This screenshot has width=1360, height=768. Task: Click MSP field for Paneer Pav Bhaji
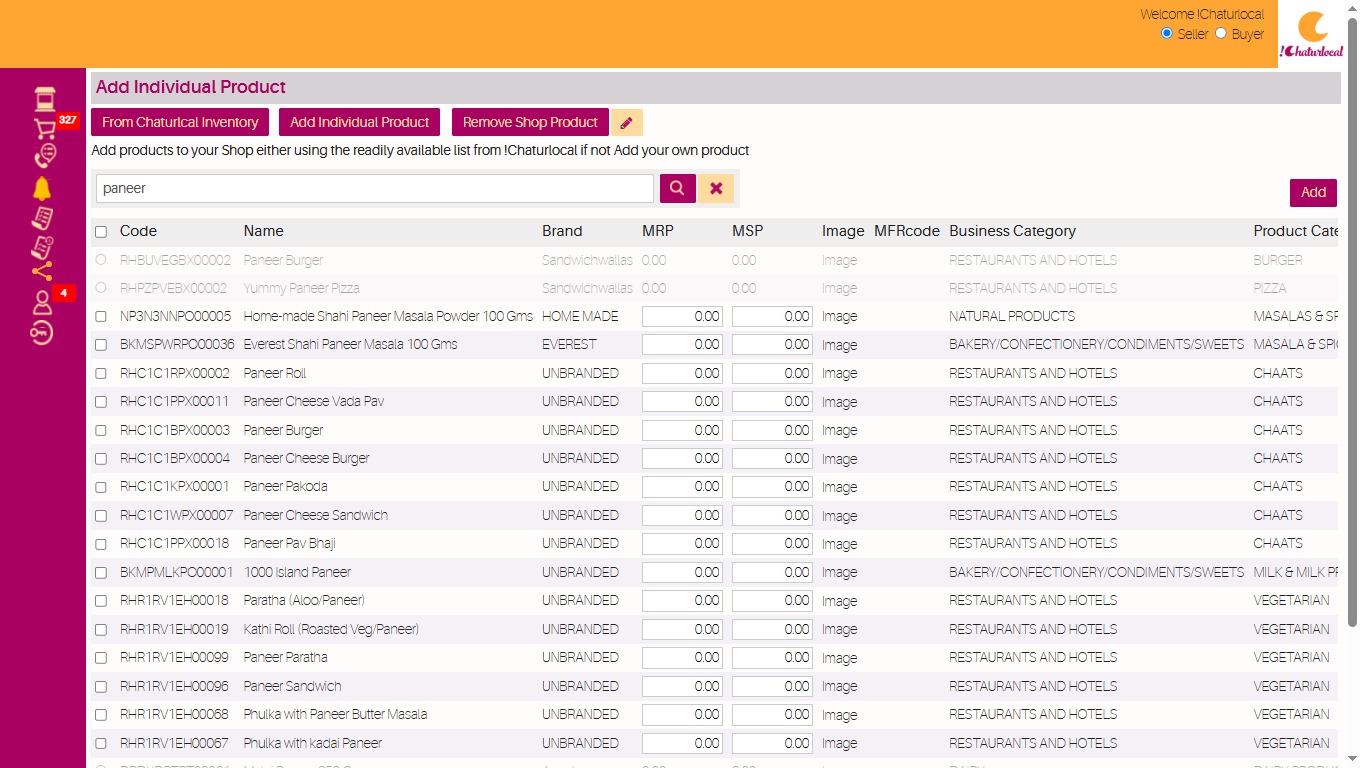point(772,544)
